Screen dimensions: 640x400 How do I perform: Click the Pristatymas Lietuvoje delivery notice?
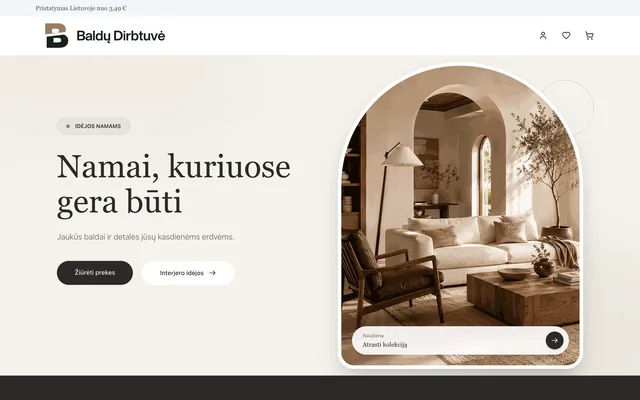coord(81,8)
